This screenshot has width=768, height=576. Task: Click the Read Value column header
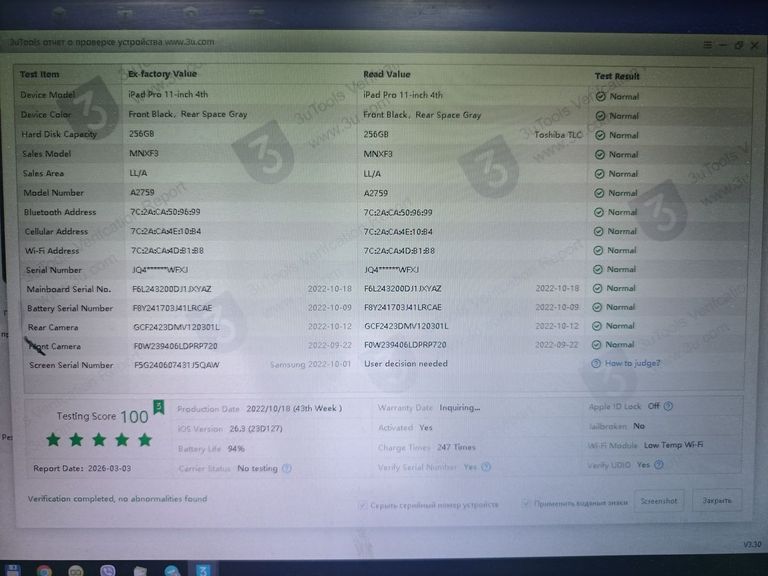tap(386, 74)
